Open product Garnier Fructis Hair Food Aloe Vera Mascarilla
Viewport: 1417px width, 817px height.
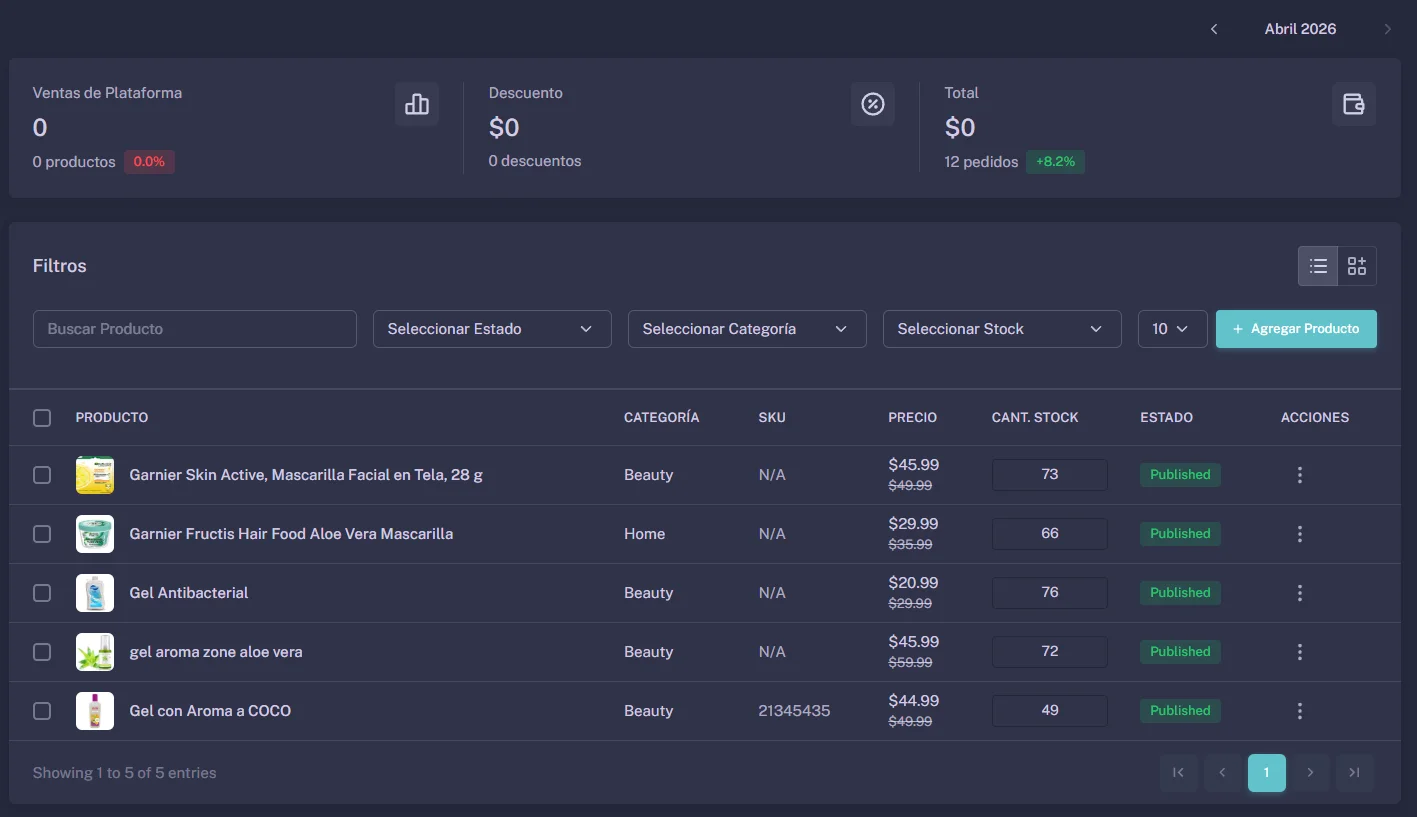[x=291, y=534]
